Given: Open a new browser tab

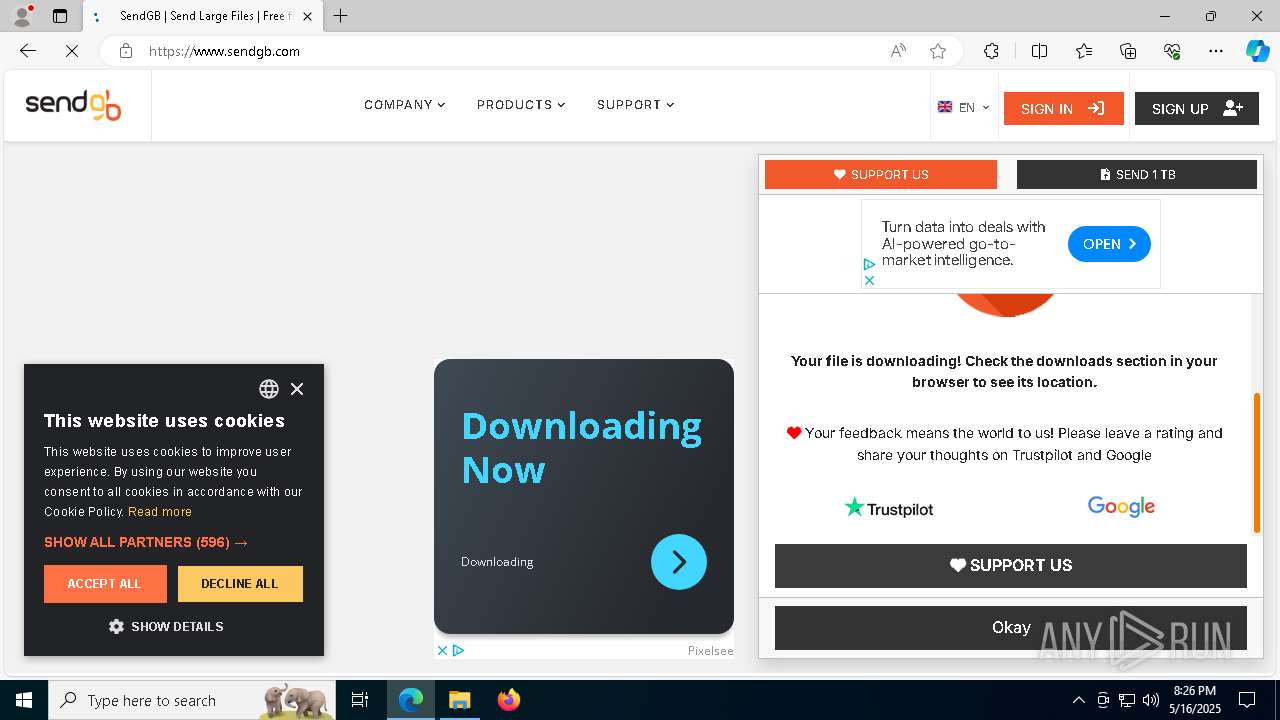Looking at the screenshot, I should tap(341, 16).
